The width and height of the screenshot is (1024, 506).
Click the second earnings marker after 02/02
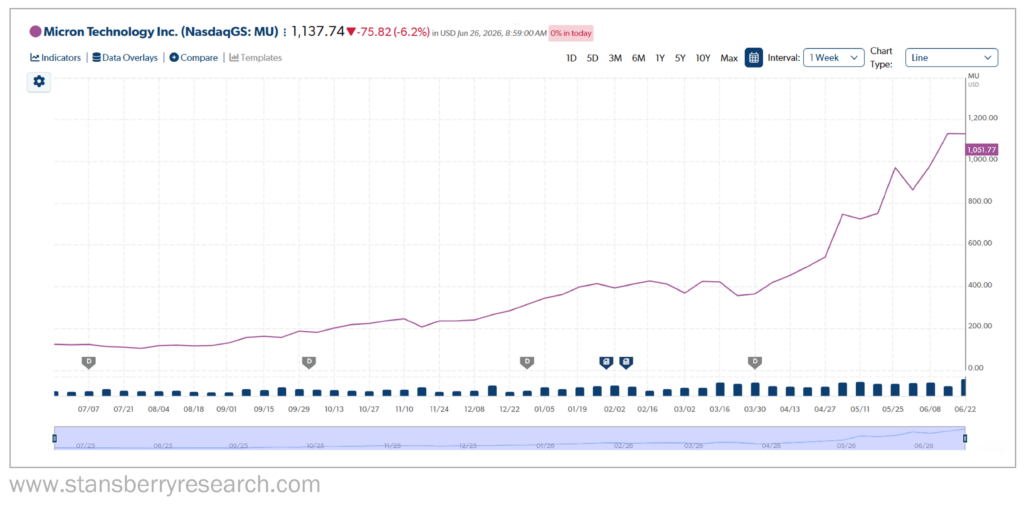point(626,362)
